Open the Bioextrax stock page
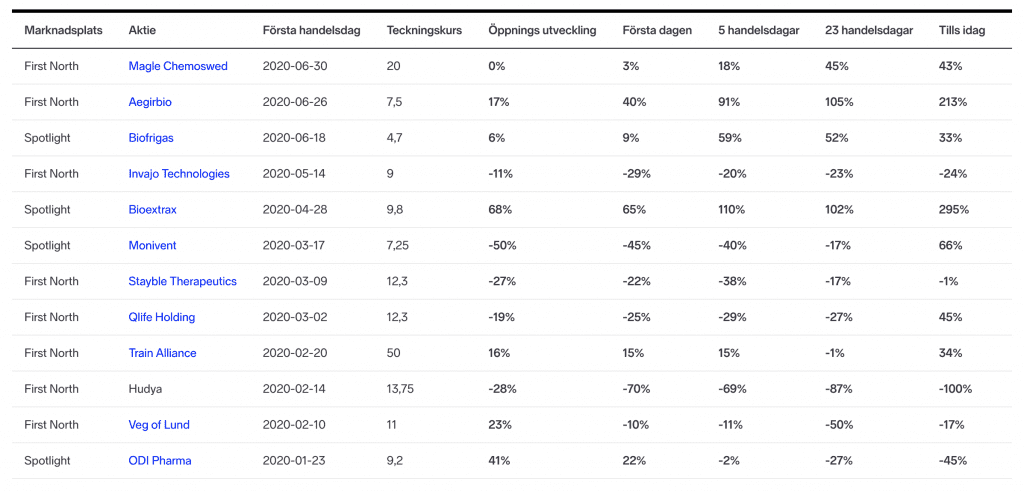 tap(153, 210)
